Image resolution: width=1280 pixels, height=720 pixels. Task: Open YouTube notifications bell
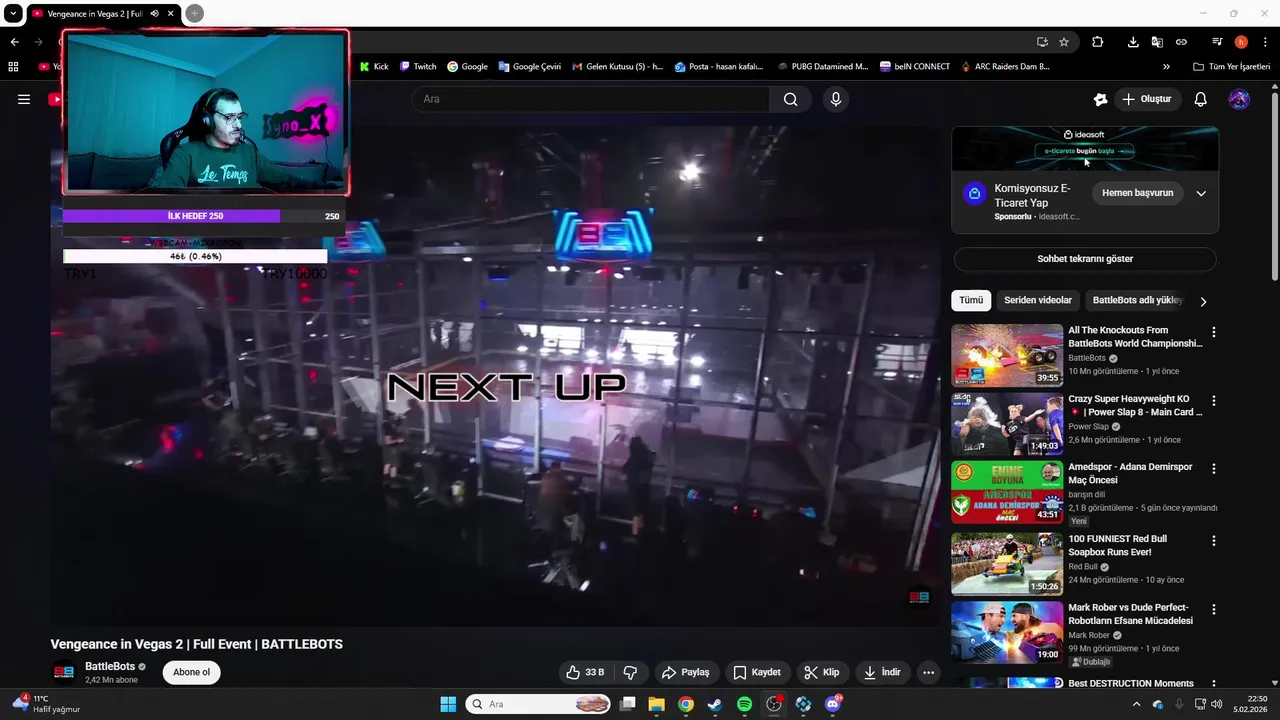[1201, 99]
